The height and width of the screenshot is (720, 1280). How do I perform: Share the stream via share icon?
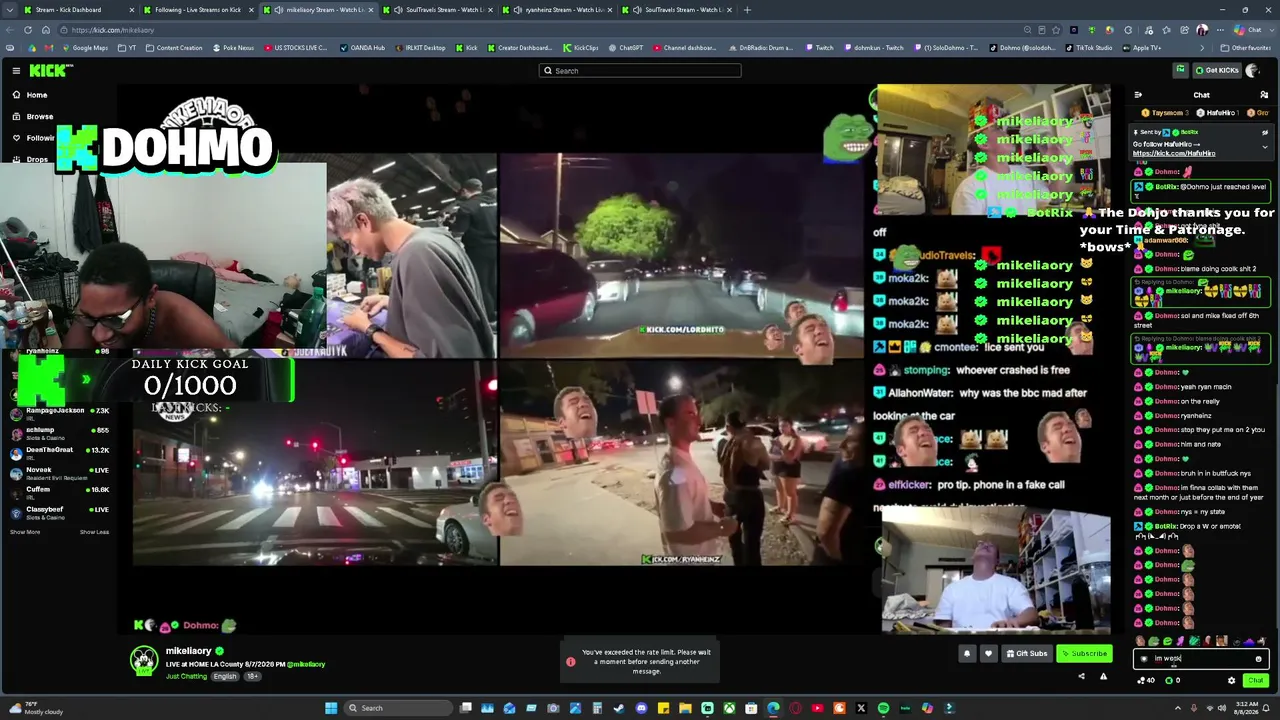pos(1081,676)
